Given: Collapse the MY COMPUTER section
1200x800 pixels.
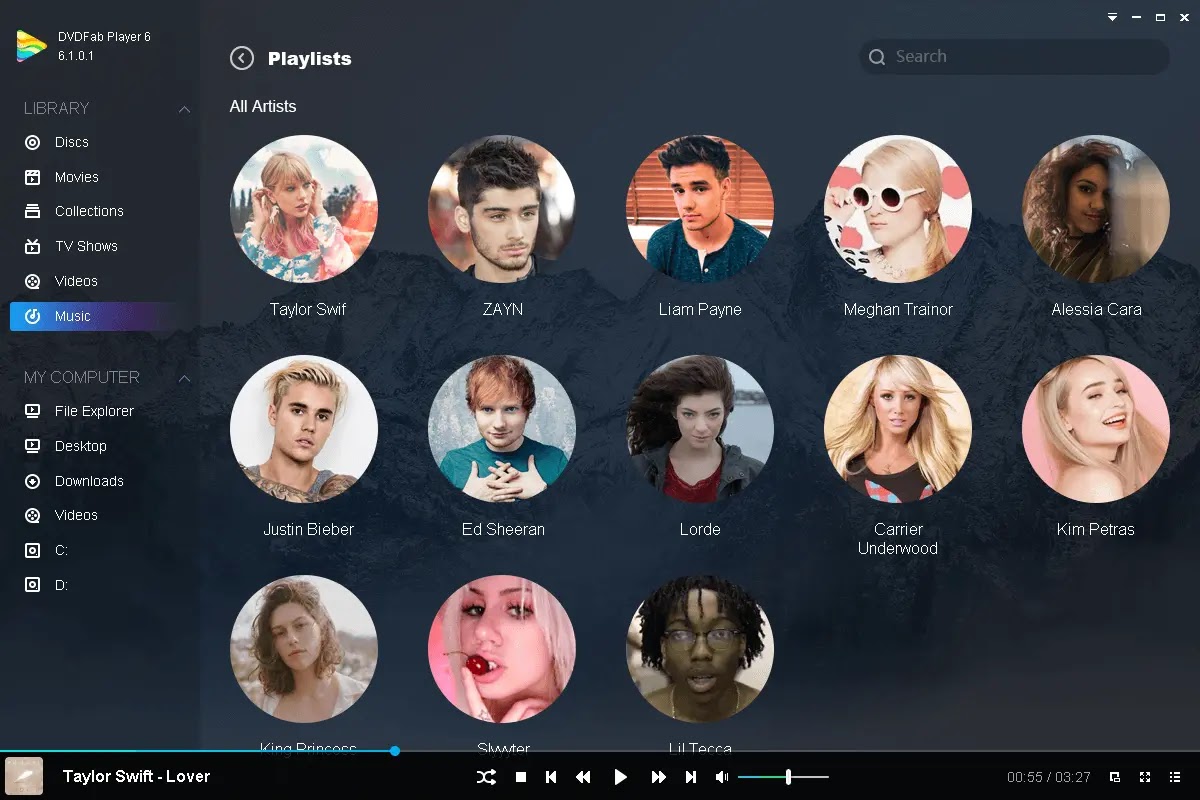Looking at the screenshot, I should tap(184, 377).
